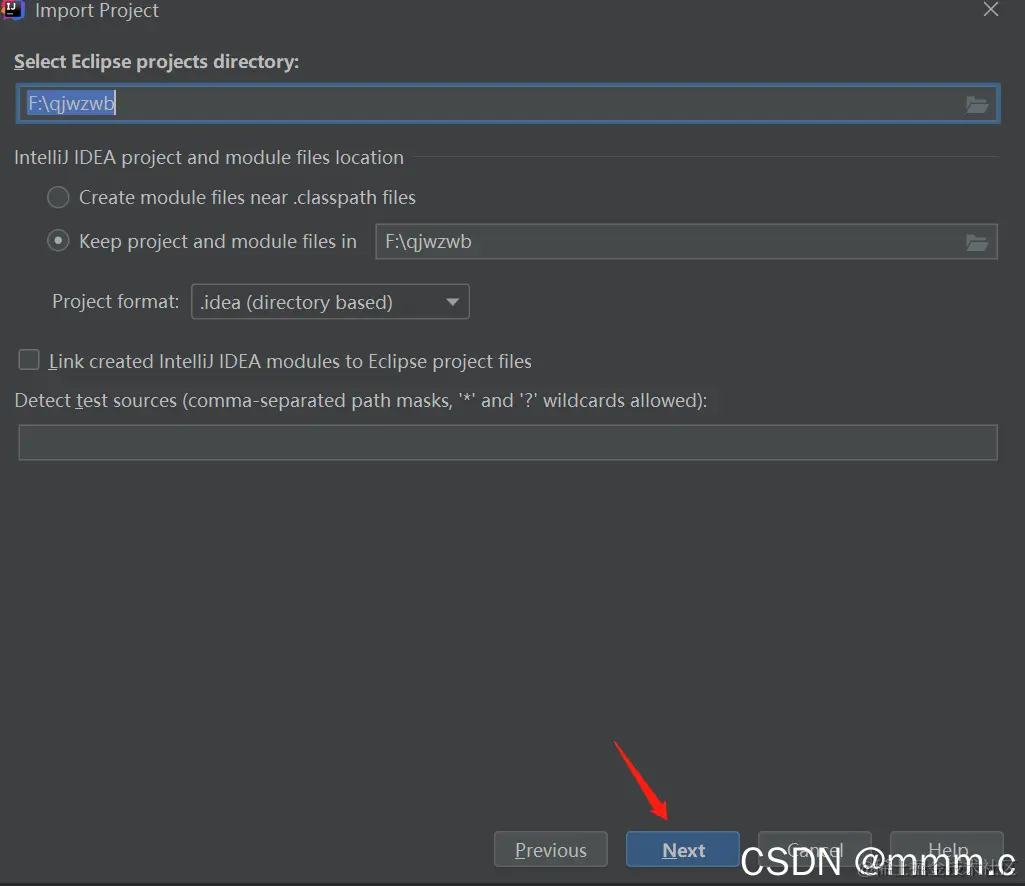Browse folder for Eclipse projects directory

pos(977,104)
